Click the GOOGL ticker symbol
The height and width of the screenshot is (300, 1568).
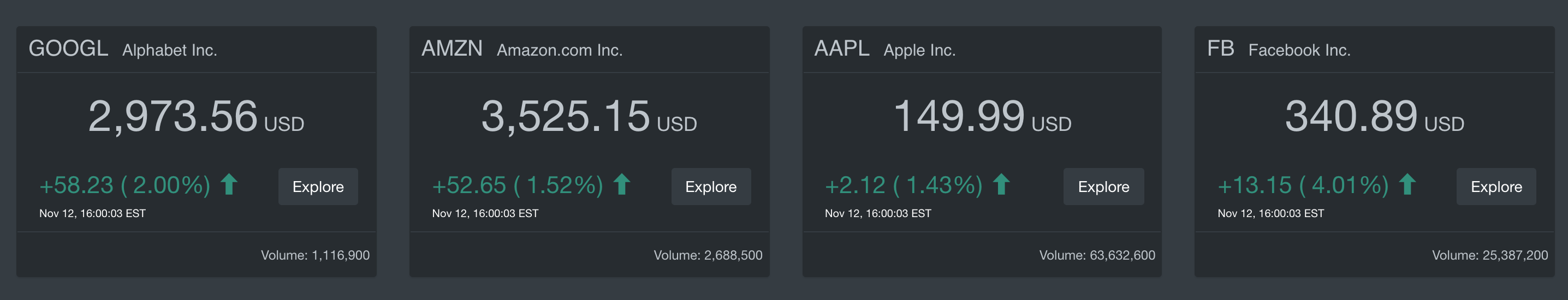[68, 49]
